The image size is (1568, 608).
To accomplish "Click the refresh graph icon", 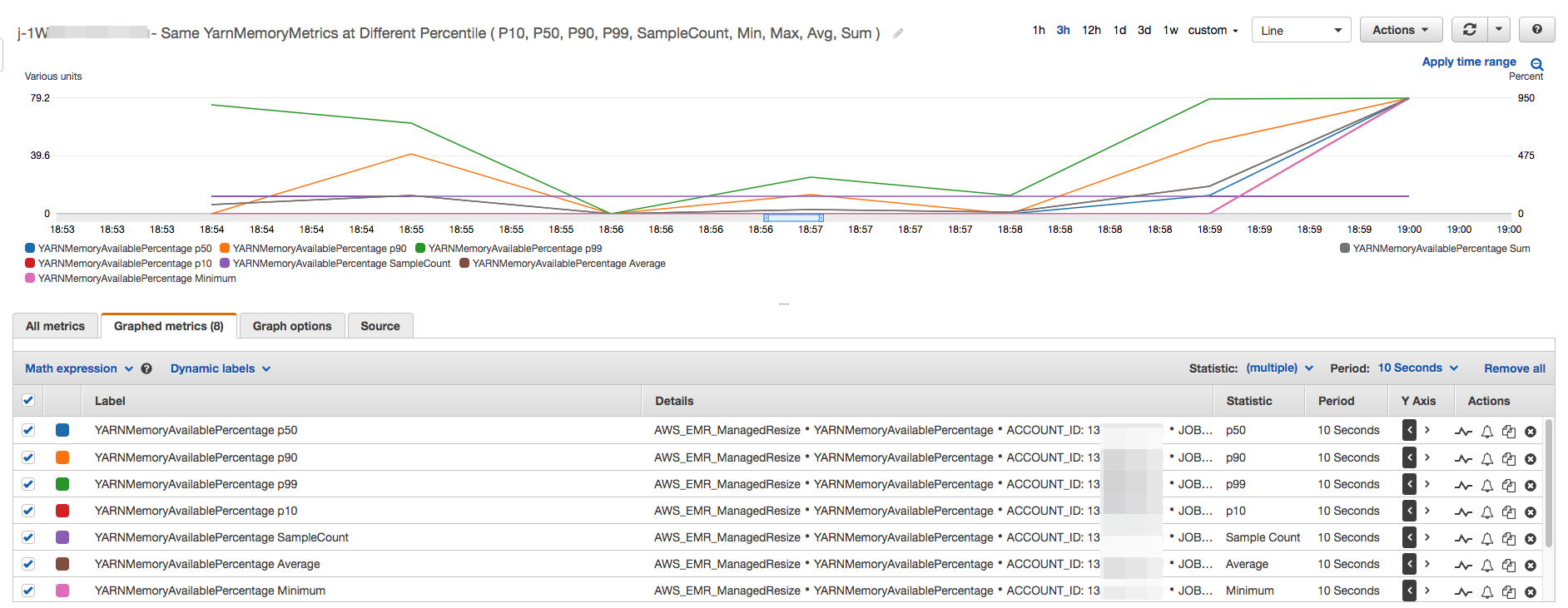I will pos(1469,30).
